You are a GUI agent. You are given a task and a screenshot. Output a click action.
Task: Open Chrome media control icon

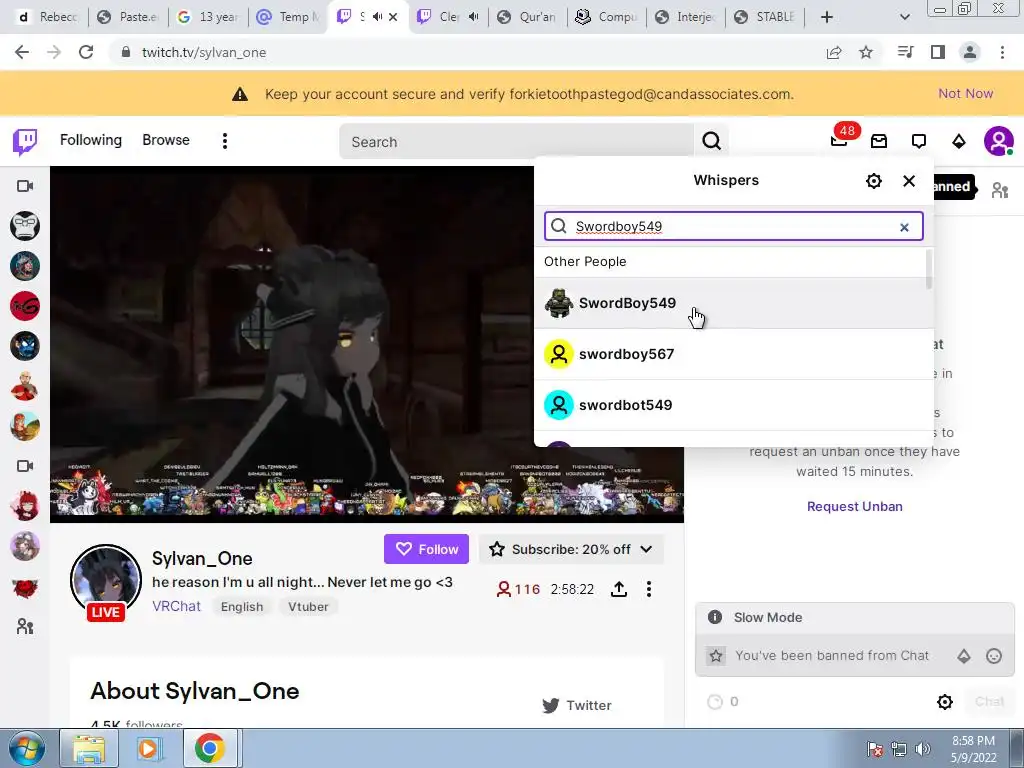tap(905, 52)
